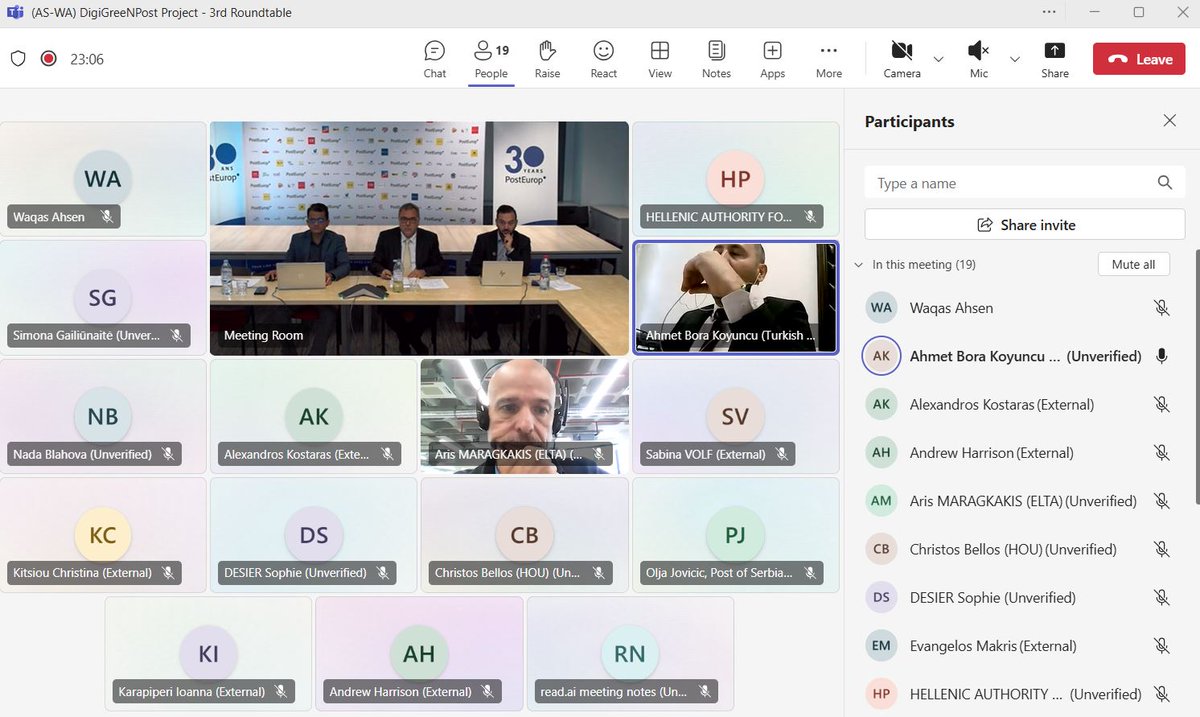Open the microphone options dropdown
The width and height of the screenshot is (1200, 717).
pos(1014,60)
